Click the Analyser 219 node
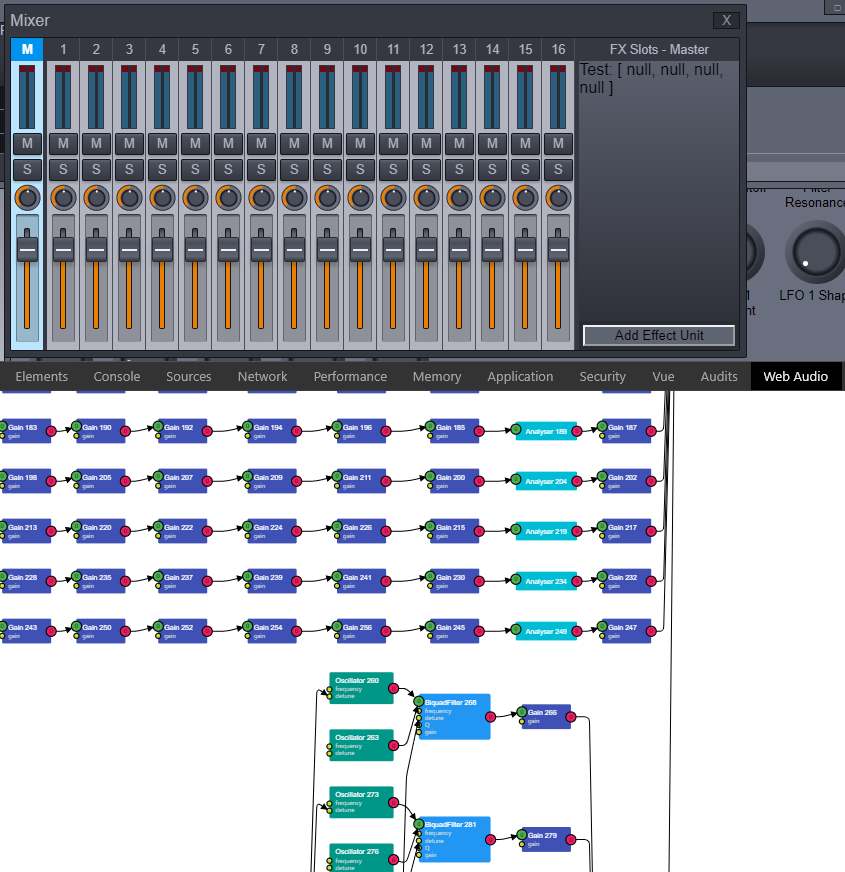Screen dimensions: 845x872 tap(546, 531)
